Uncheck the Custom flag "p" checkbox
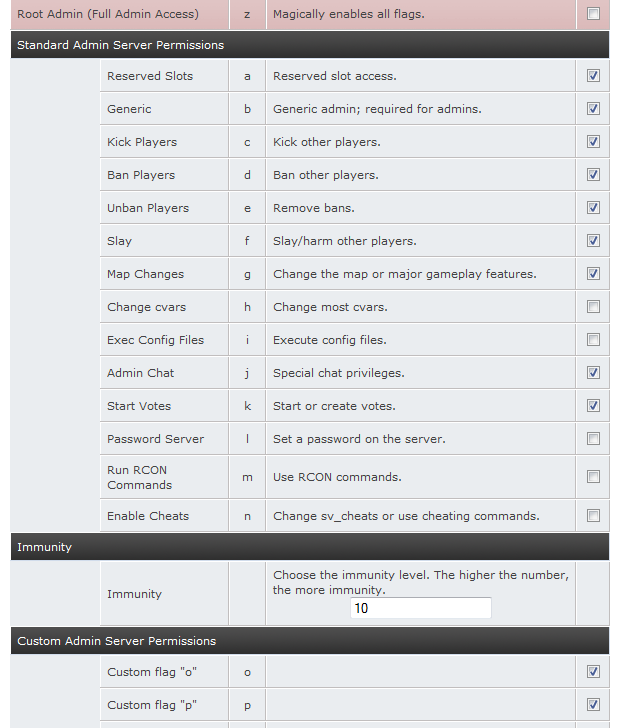 [593, 705]
